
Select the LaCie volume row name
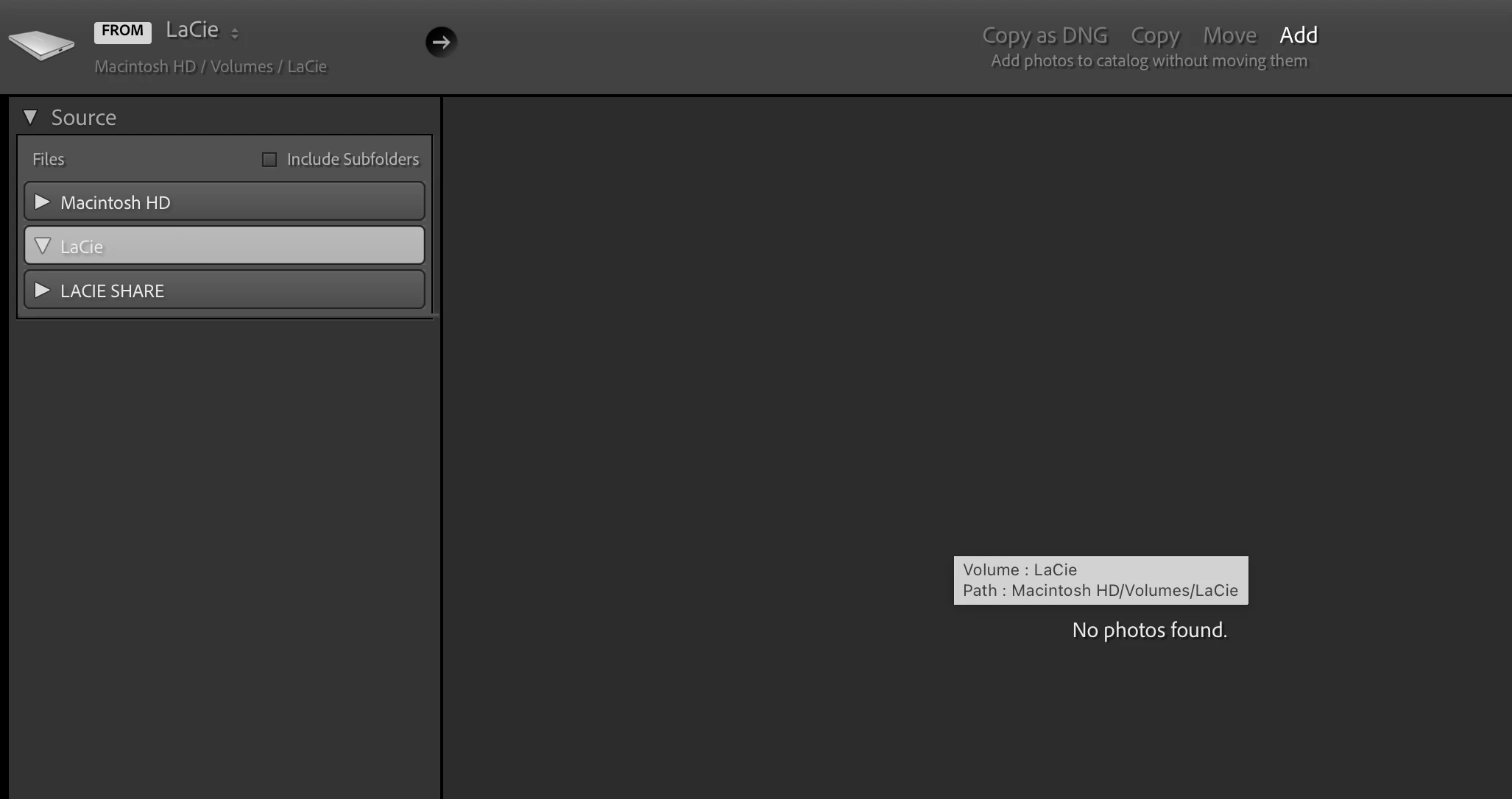point(82,247)
